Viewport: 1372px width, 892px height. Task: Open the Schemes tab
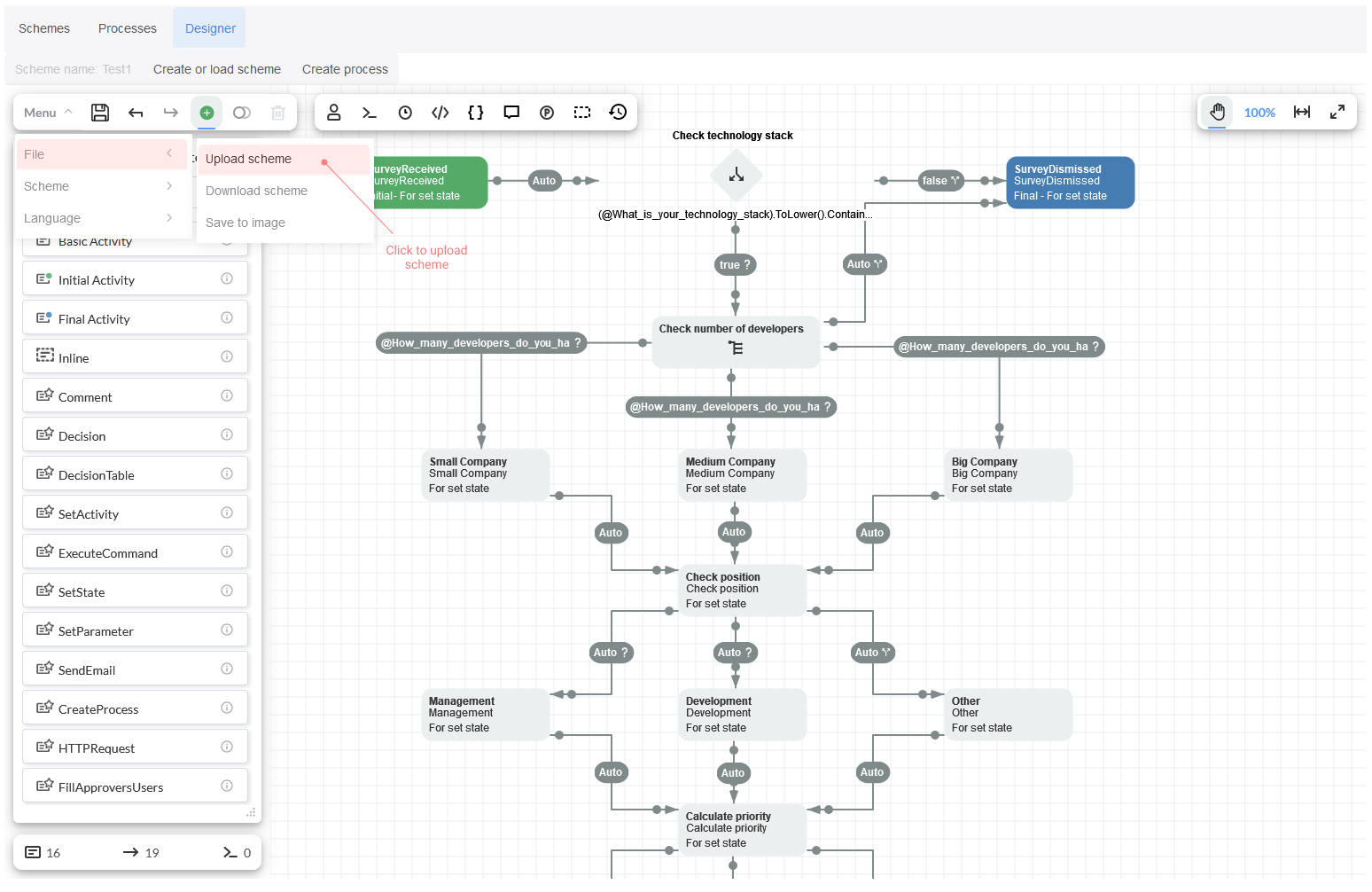[x=44, y=28]
